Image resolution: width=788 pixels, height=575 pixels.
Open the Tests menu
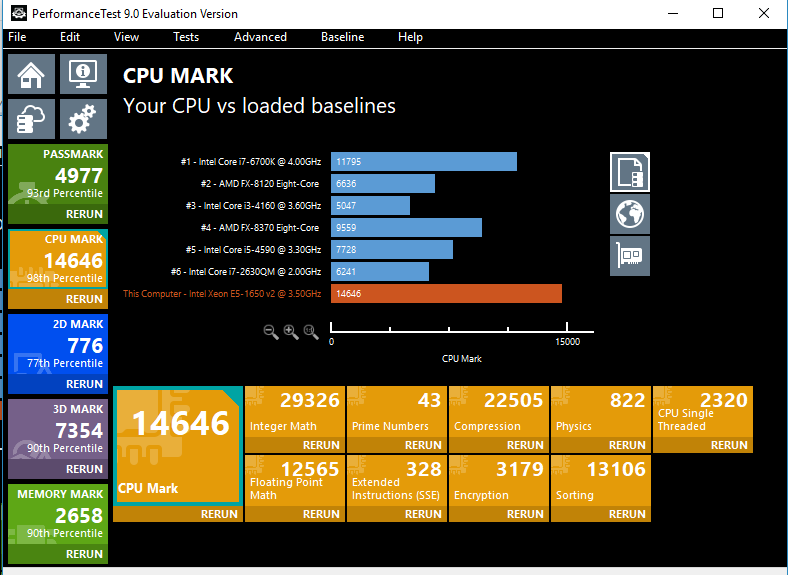[x=186, y=37]
